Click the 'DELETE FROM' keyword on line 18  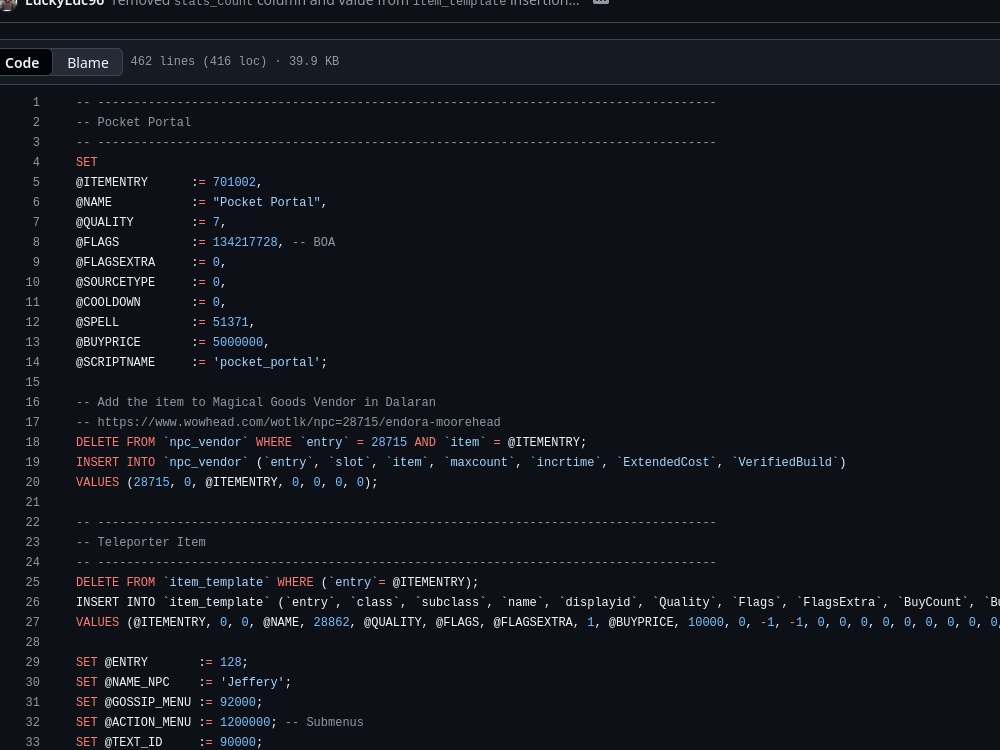[x=115, y=442]
